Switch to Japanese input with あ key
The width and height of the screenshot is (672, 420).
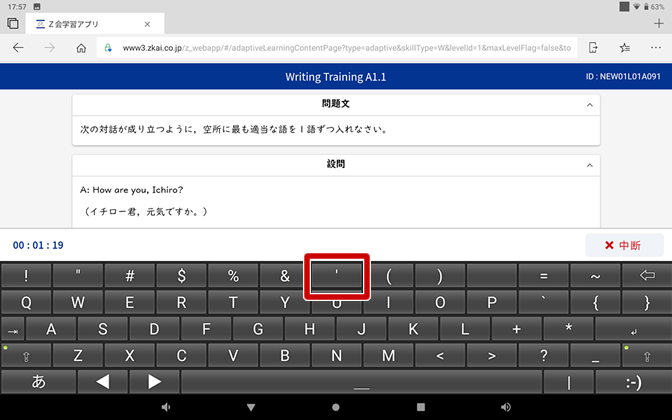[39, 382]
